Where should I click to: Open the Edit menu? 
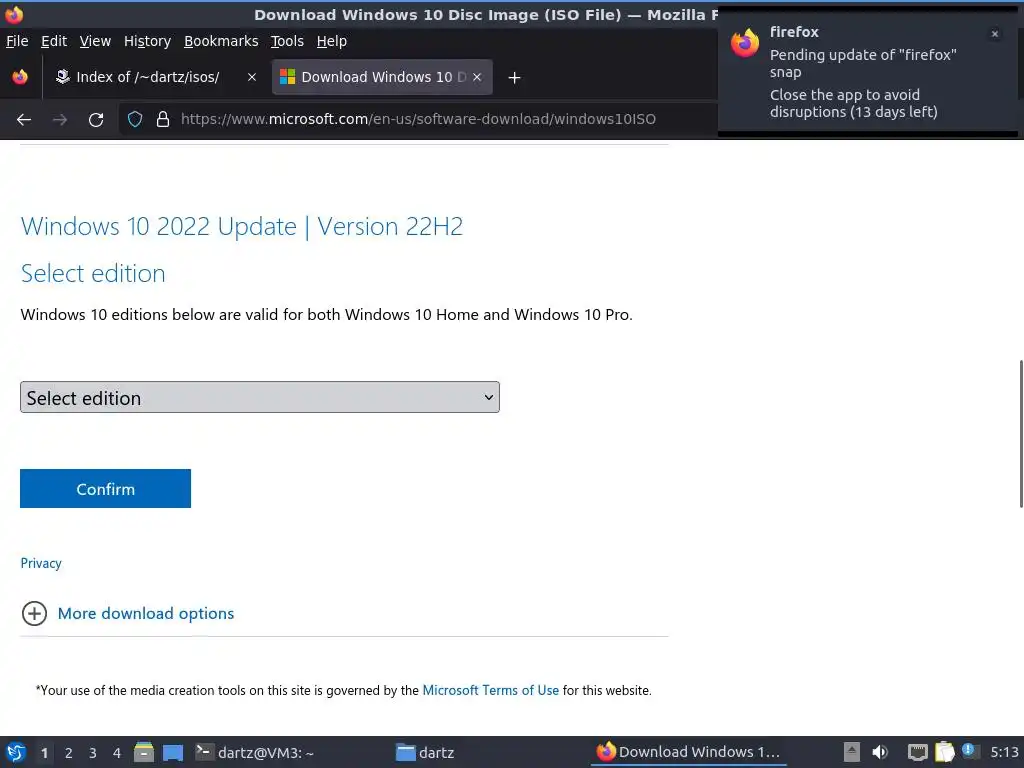pyautogui.click(x=54, y=41)
